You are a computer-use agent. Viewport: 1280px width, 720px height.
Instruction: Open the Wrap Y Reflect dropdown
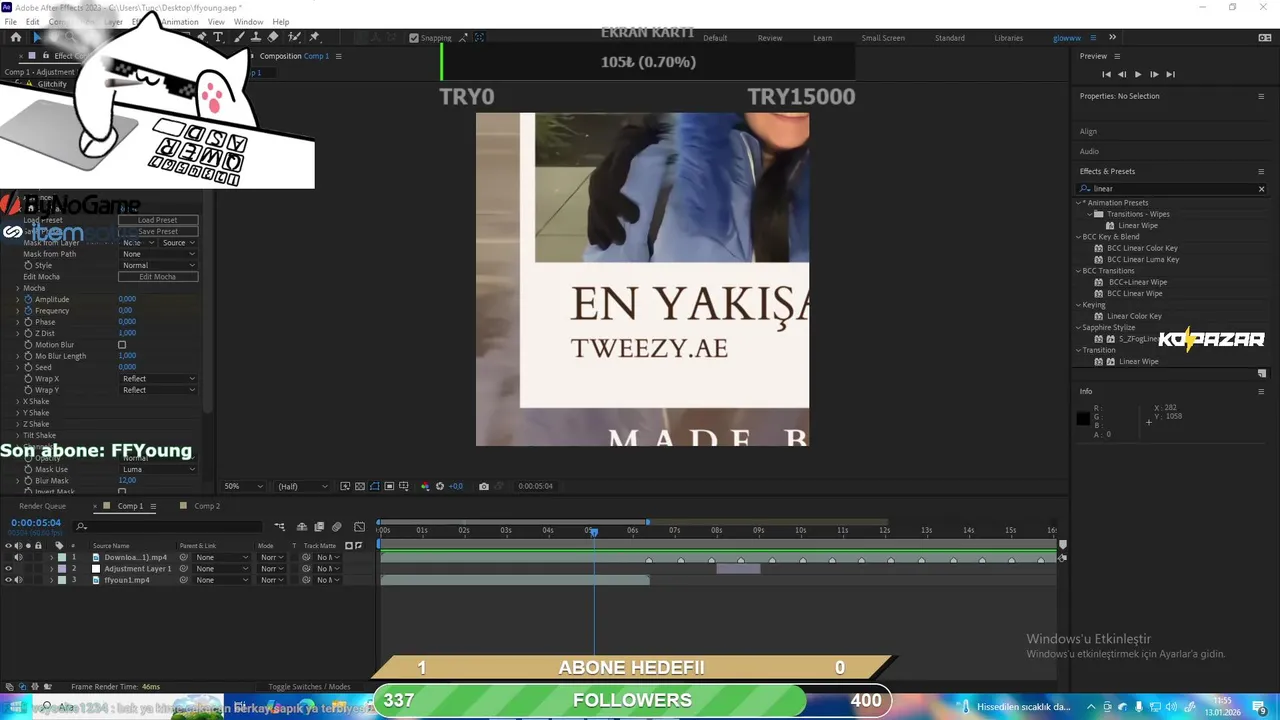(x=158, y=390)
